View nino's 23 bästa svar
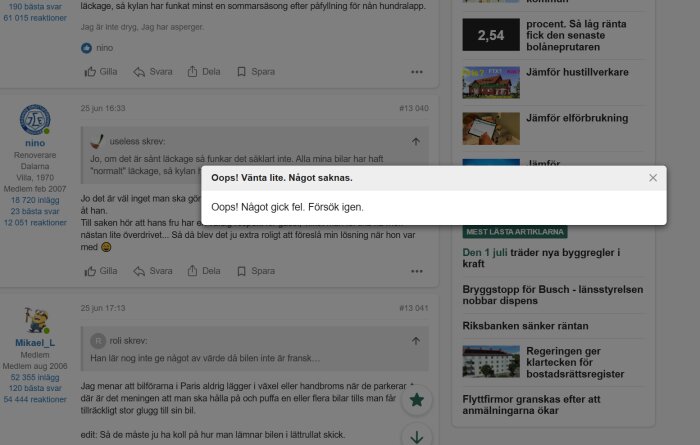 (x=35, y=211)
